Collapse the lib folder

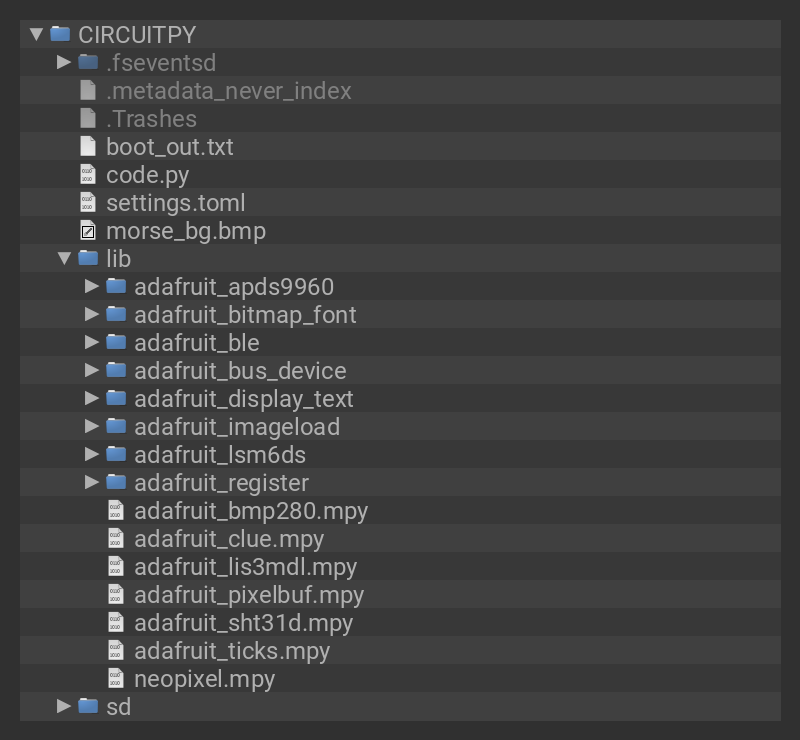tap(64, 259)
